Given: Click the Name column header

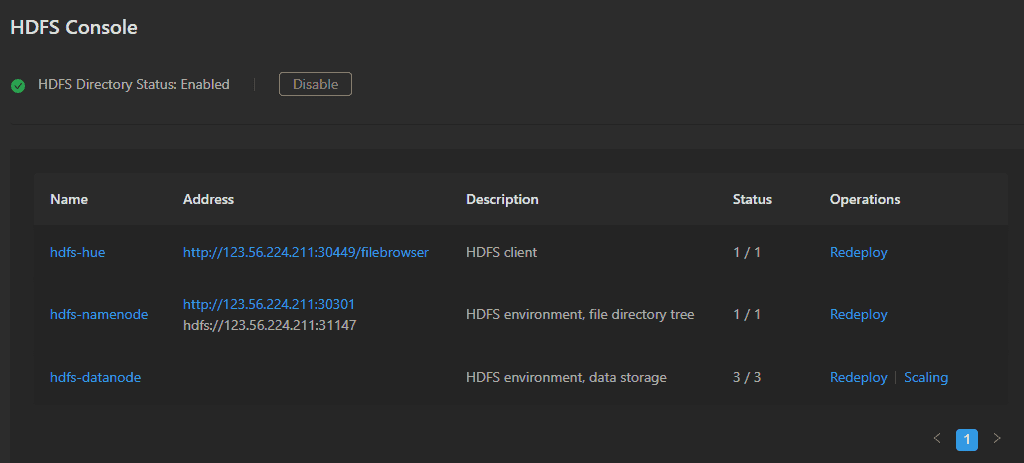Looking at the screenshot, I should tap(69, 199).
